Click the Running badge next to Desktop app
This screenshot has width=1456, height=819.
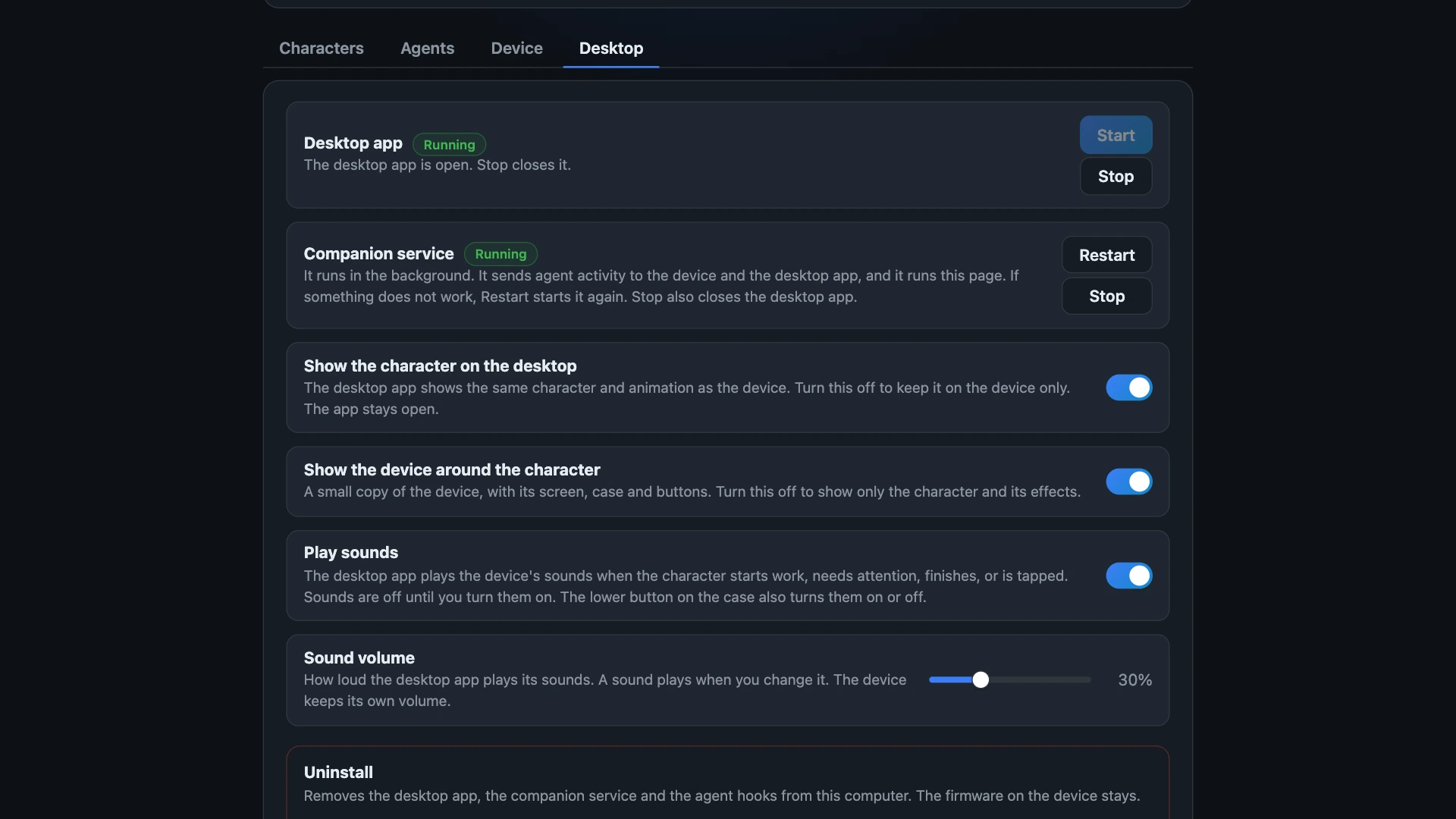(x=449, y=144)
